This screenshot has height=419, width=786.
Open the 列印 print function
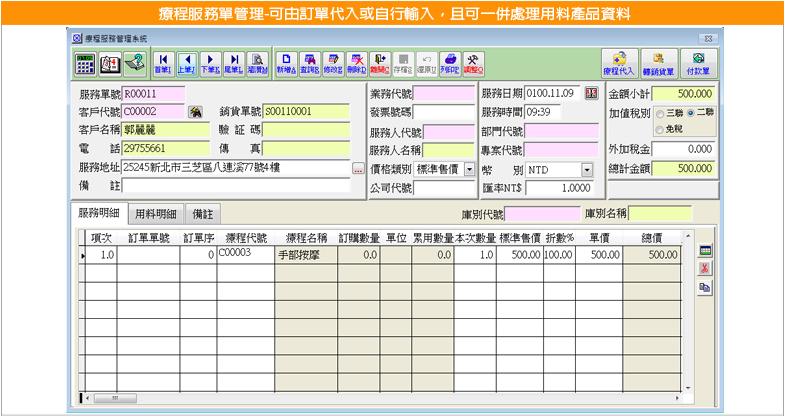coord(451,62)
